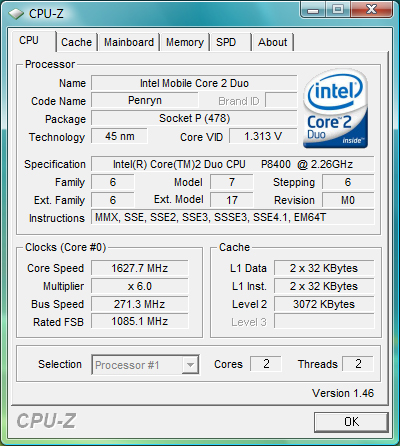
Task: Open the Processor #1 selection dropdown
Action: click(x=145, y=365)
